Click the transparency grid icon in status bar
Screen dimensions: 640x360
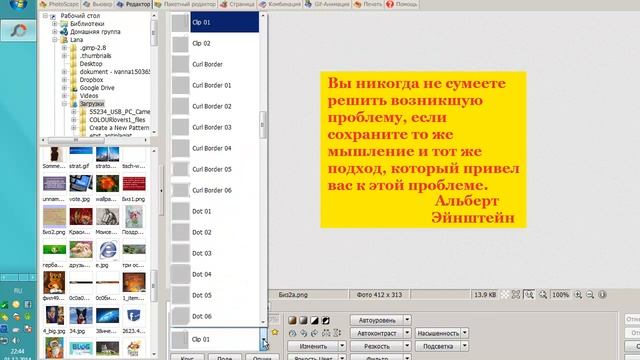tap(504, 294)
